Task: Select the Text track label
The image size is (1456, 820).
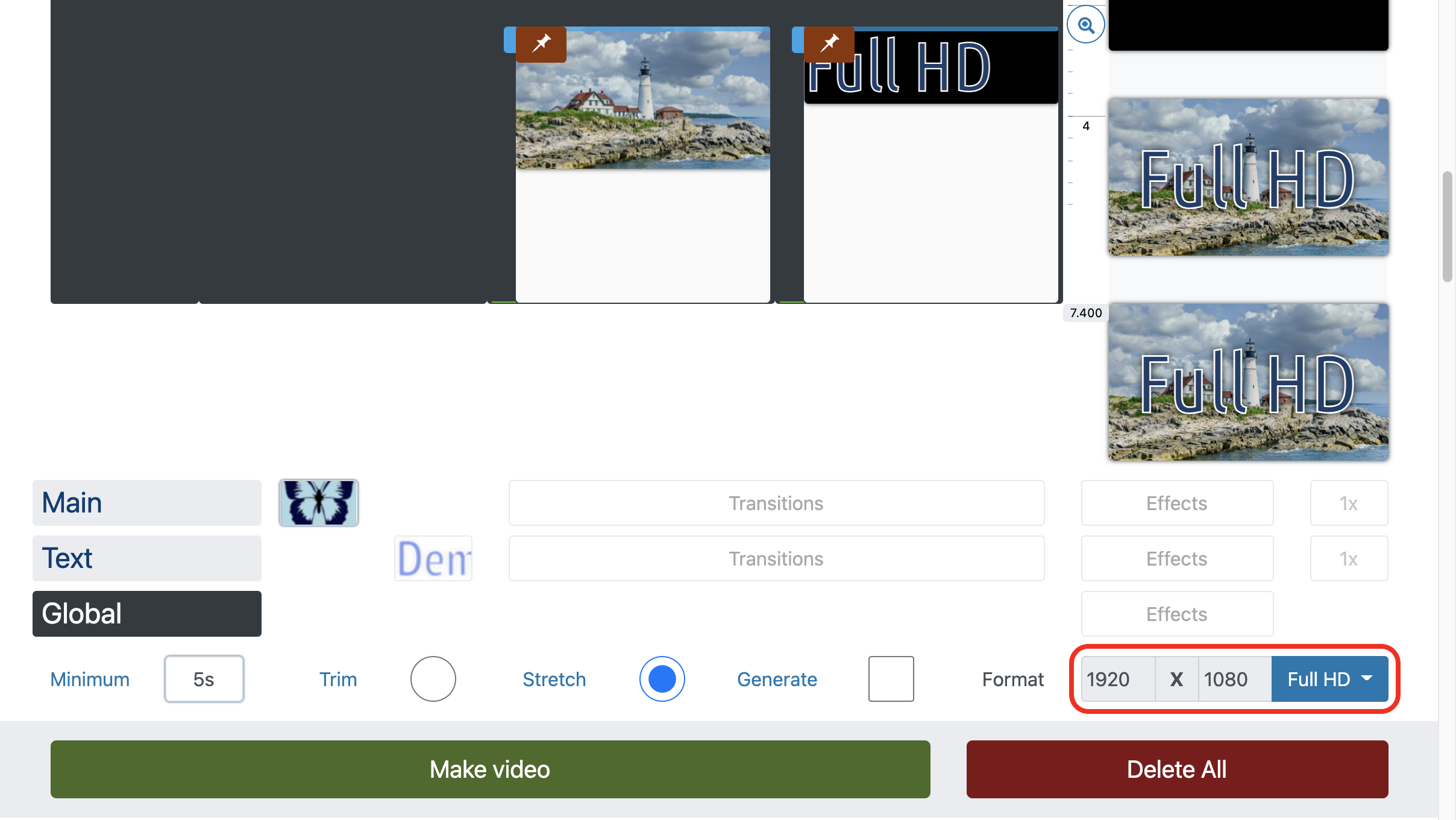Action: pyautogui.click(x=147, y=557)
